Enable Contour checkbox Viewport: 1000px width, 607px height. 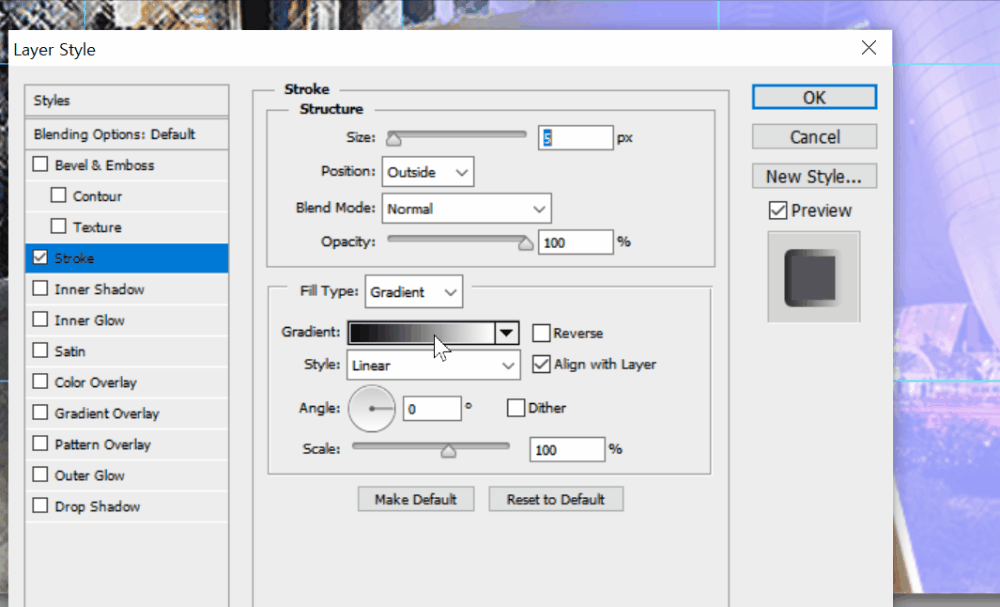point(58,195)
